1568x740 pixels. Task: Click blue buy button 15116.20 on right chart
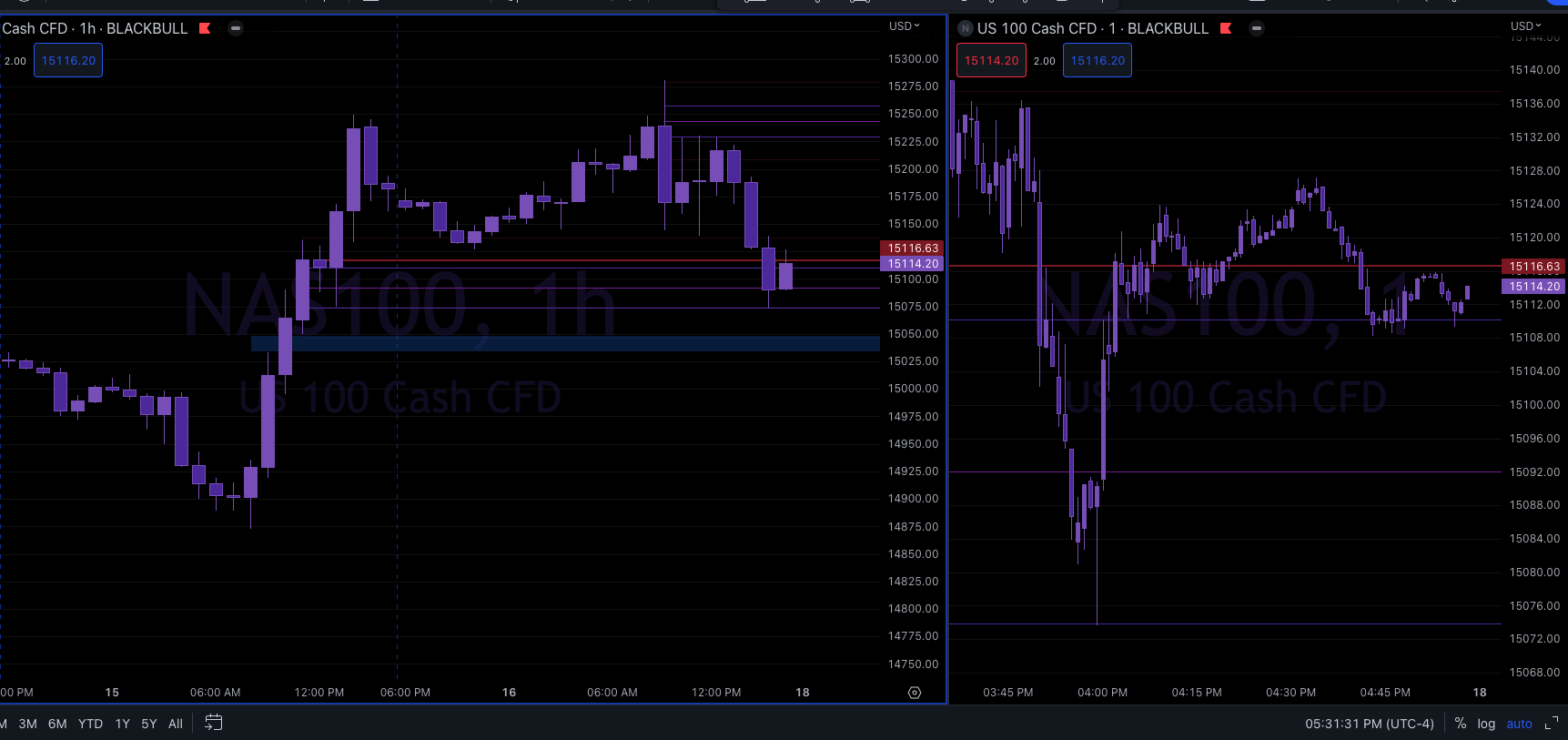click(1098, 61)
